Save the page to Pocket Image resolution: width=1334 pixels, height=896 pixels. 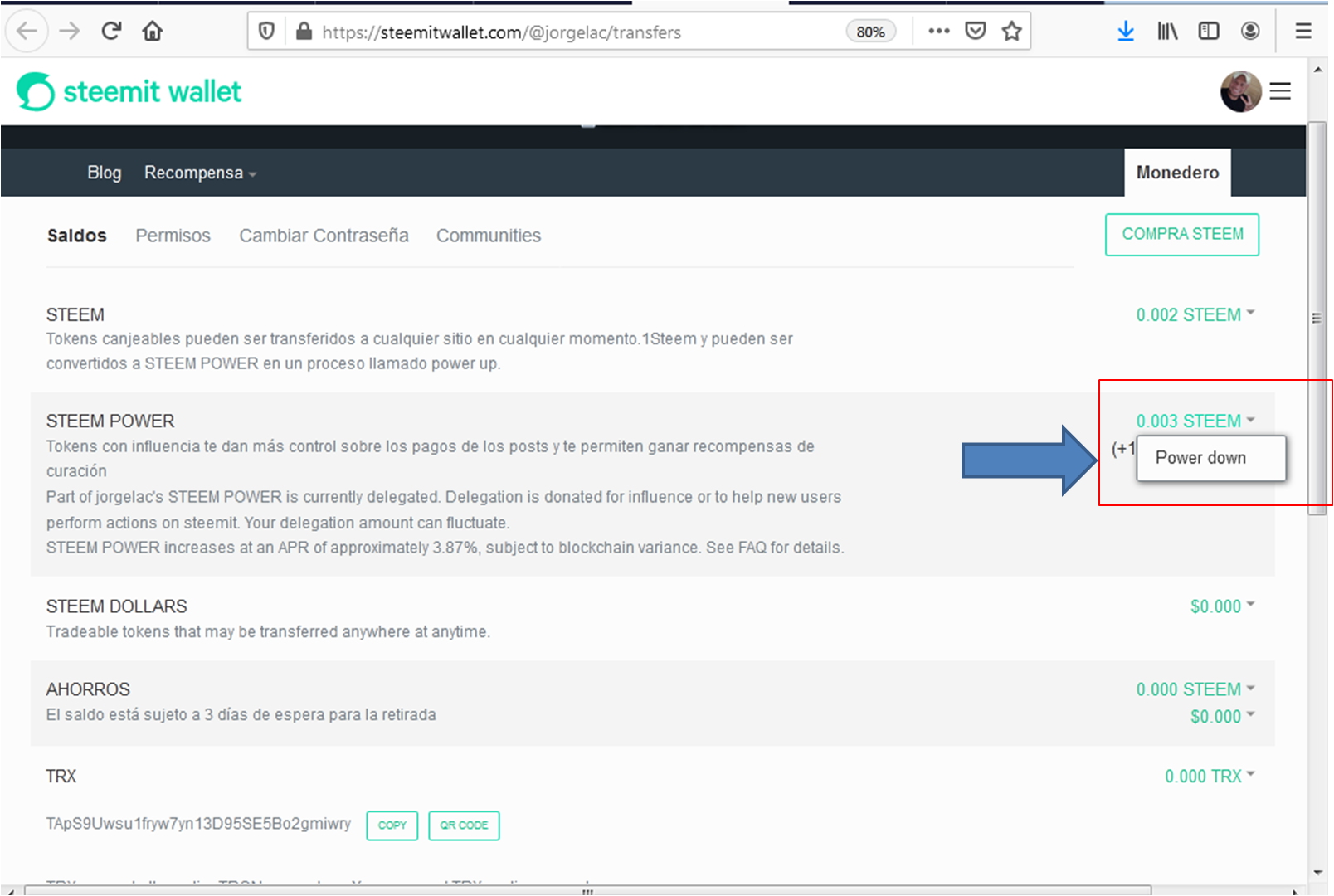tap(976, 32)
